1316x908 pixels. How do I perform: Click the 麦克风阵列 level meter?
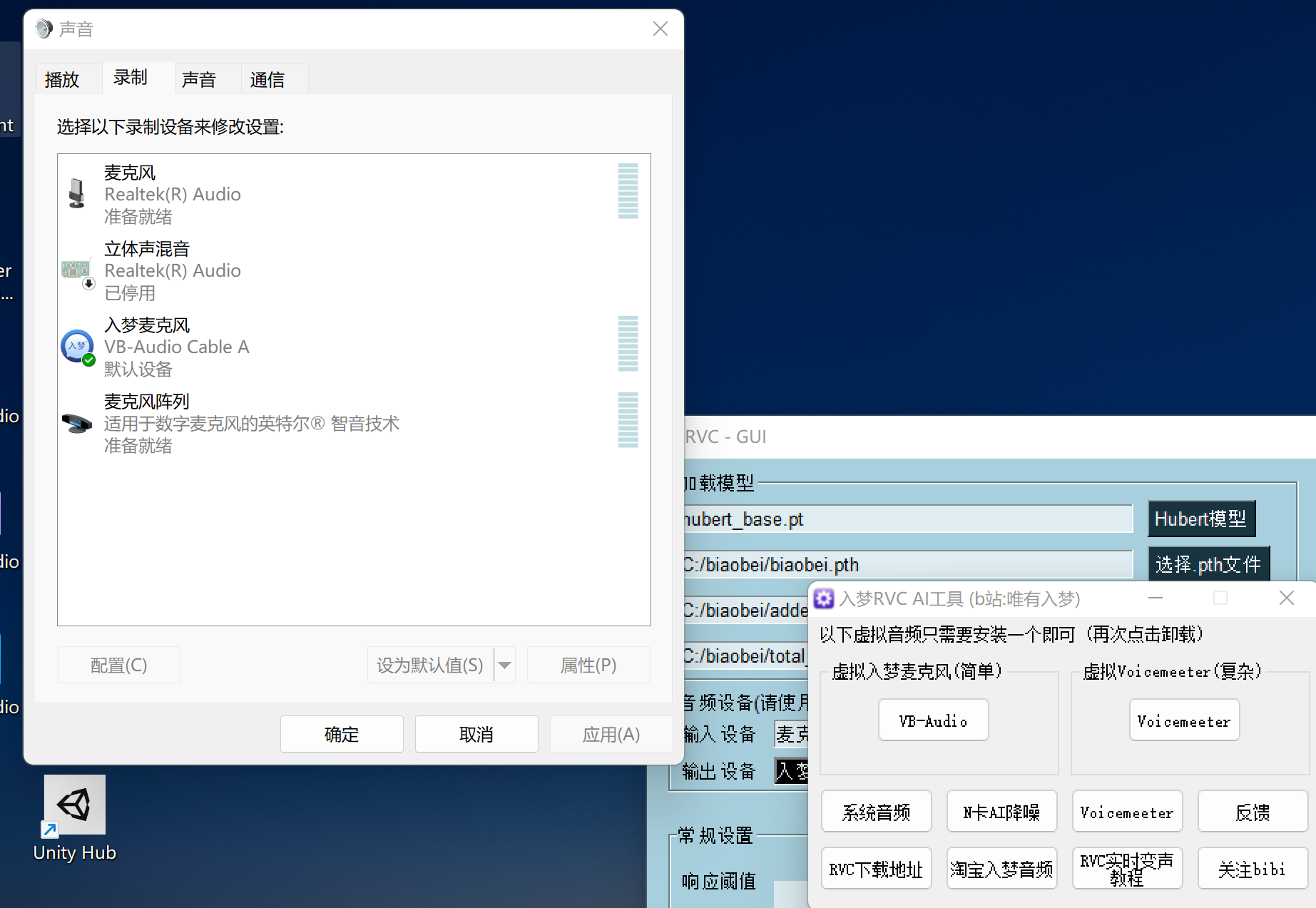[628, 419]
